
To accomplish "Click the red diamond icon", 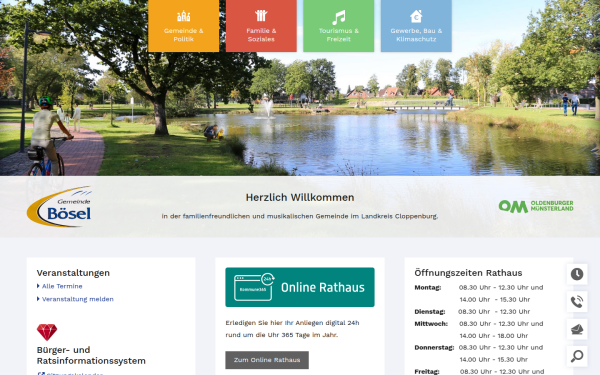I will [x=47, y=332].
